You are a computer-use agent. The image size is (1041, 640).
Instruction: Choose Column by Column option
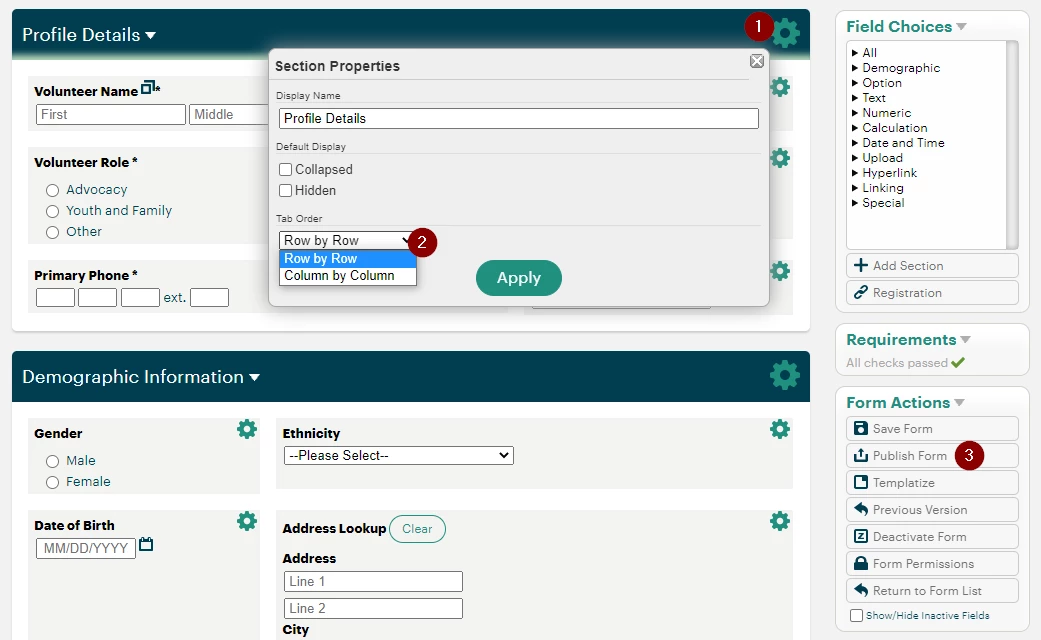347,276
